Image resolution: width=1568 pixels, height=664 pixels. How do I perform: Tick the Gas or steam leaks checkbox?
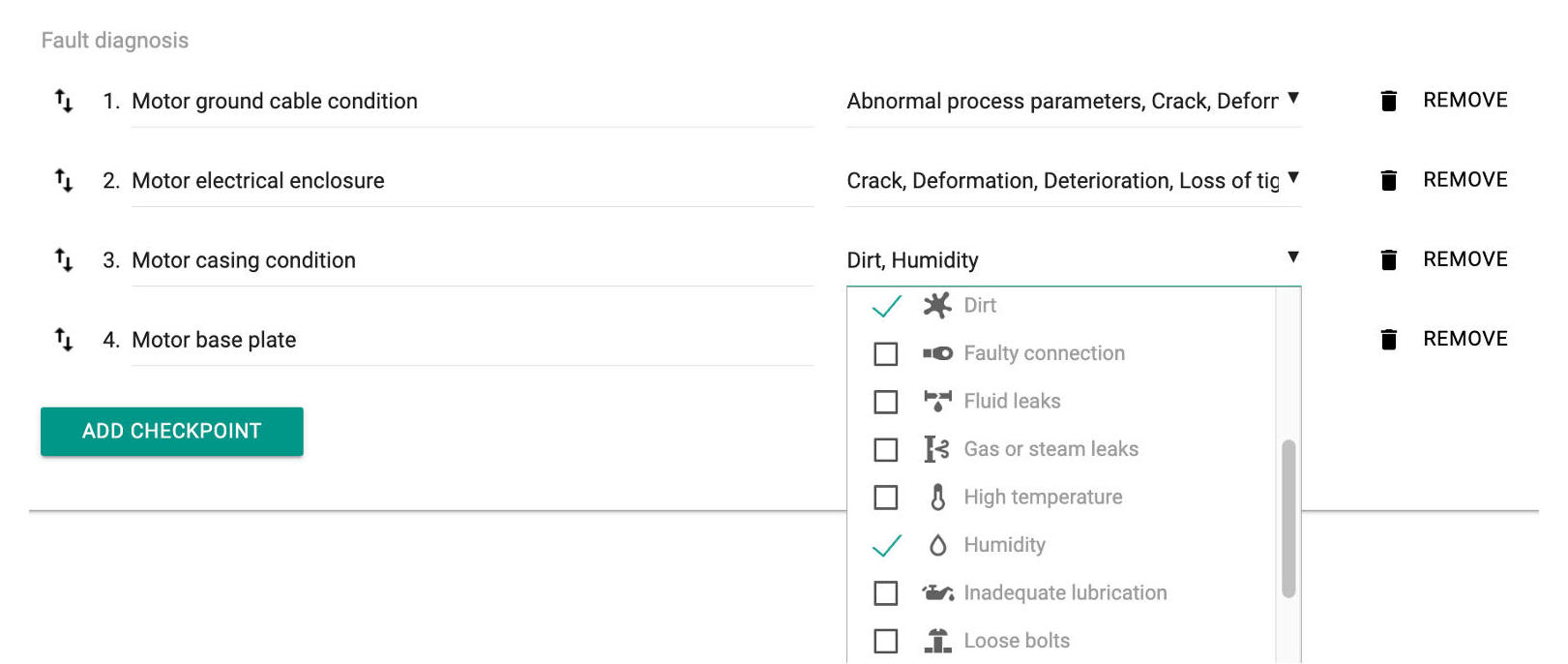click(x=886, y=450)
